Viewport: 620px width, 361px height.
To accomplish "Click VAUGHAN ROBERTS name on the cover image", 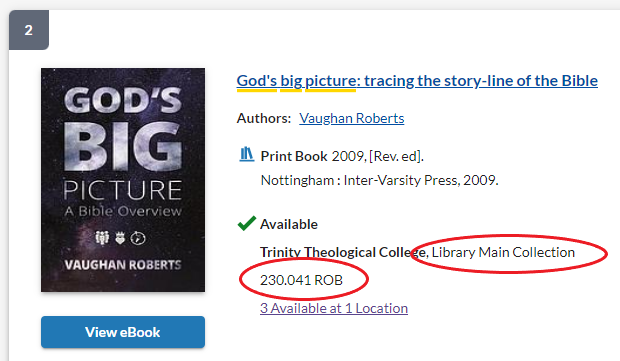I will click(x=123, y=265).
